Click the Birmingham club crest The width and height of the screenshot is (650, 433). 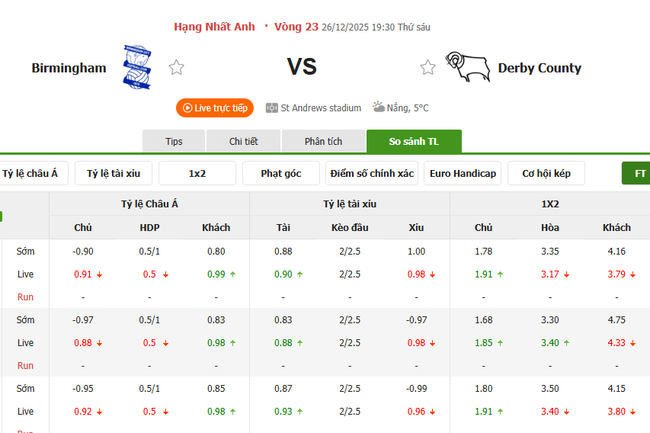pos(135,67)
